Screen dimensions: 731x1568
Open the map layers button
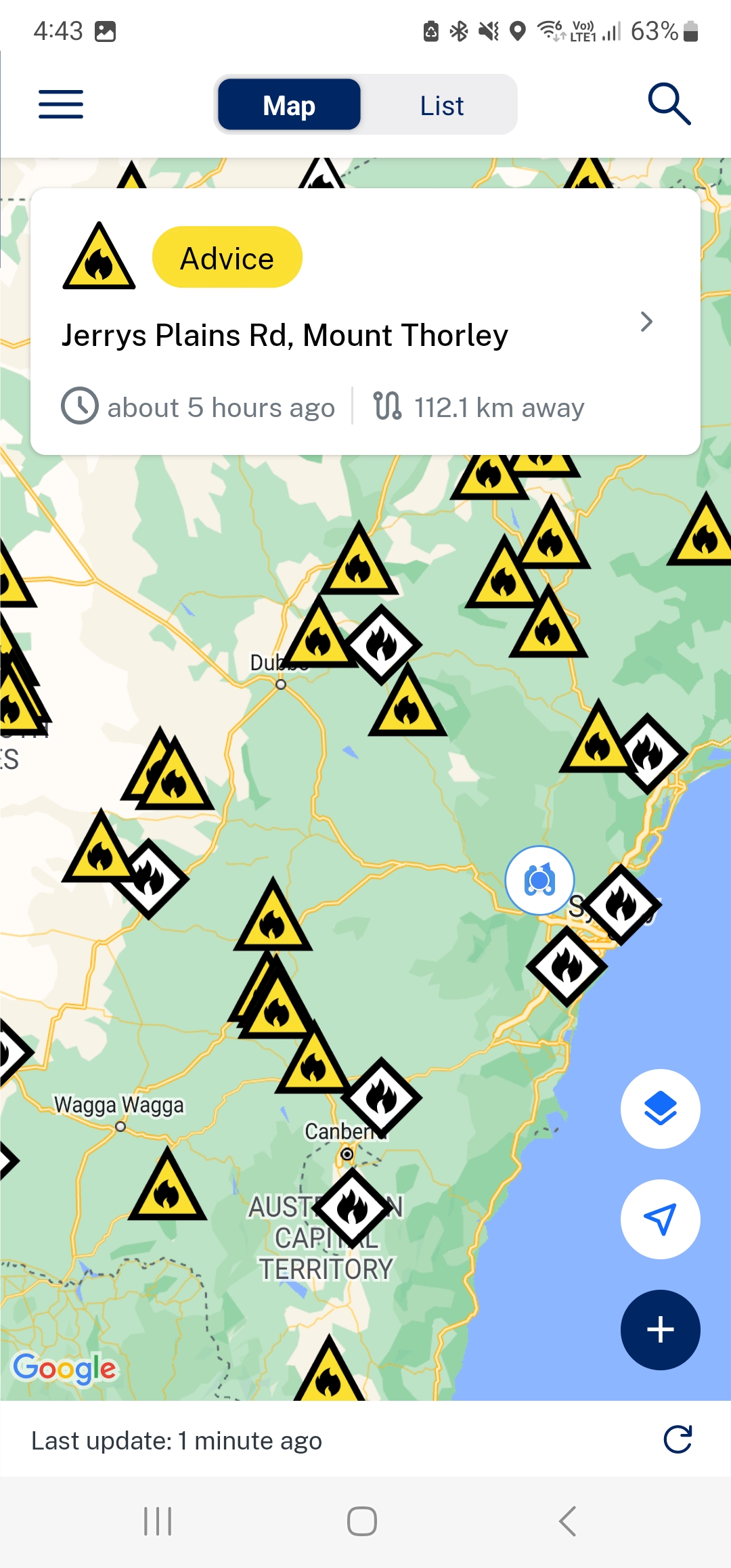pos(660,1108)
